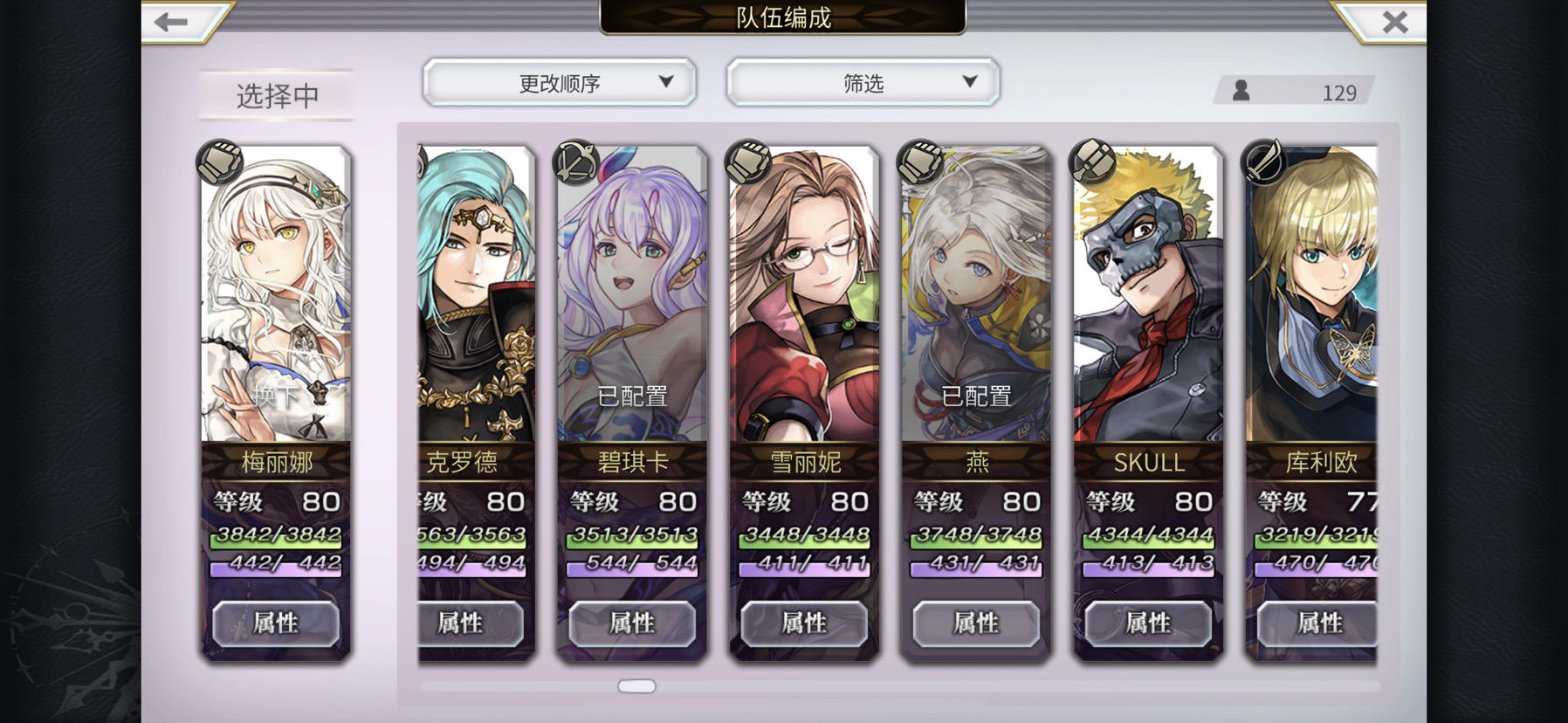The height and width of the screenshot is (723, 1568).
Task: Click the fist class icon on 雪丽妮's card
Action: [748, 162]
